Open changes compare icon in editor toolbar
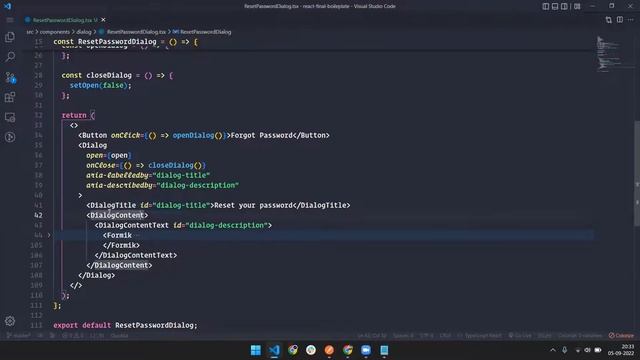 tap(609, 20)
